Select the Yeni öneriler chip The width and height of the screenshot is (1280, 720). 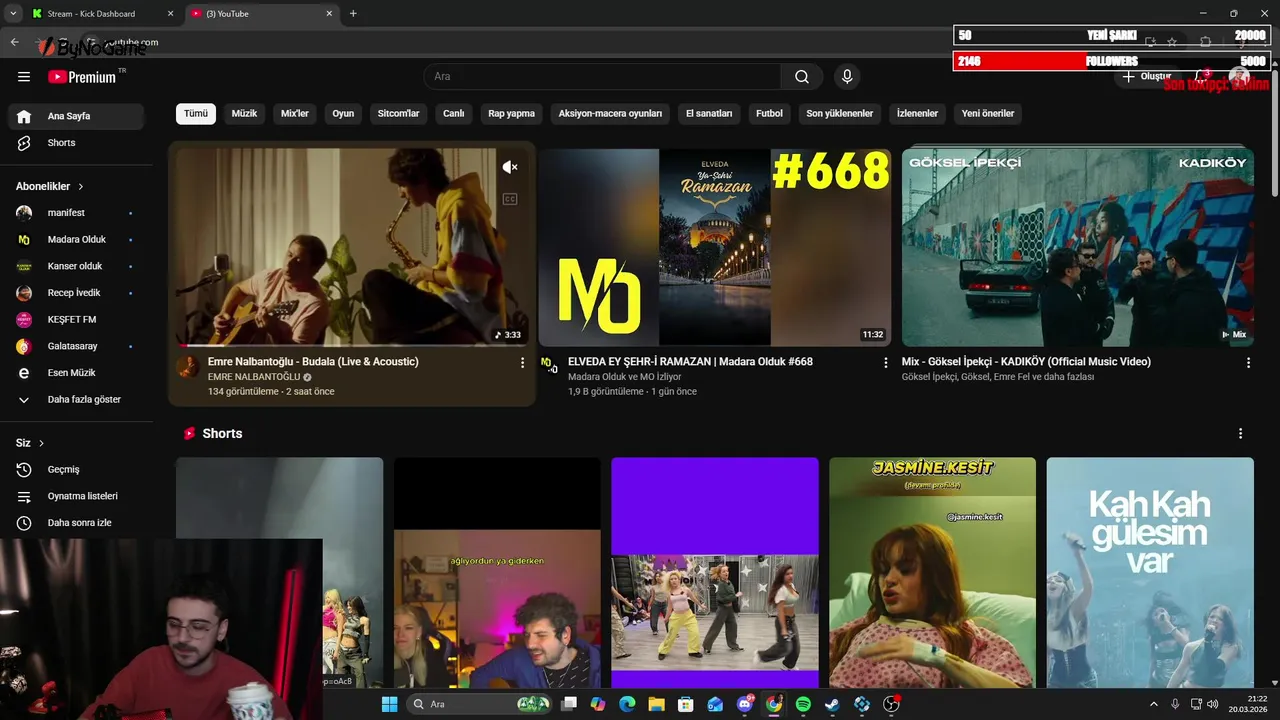pyautogui.click(x=988, y=114)
